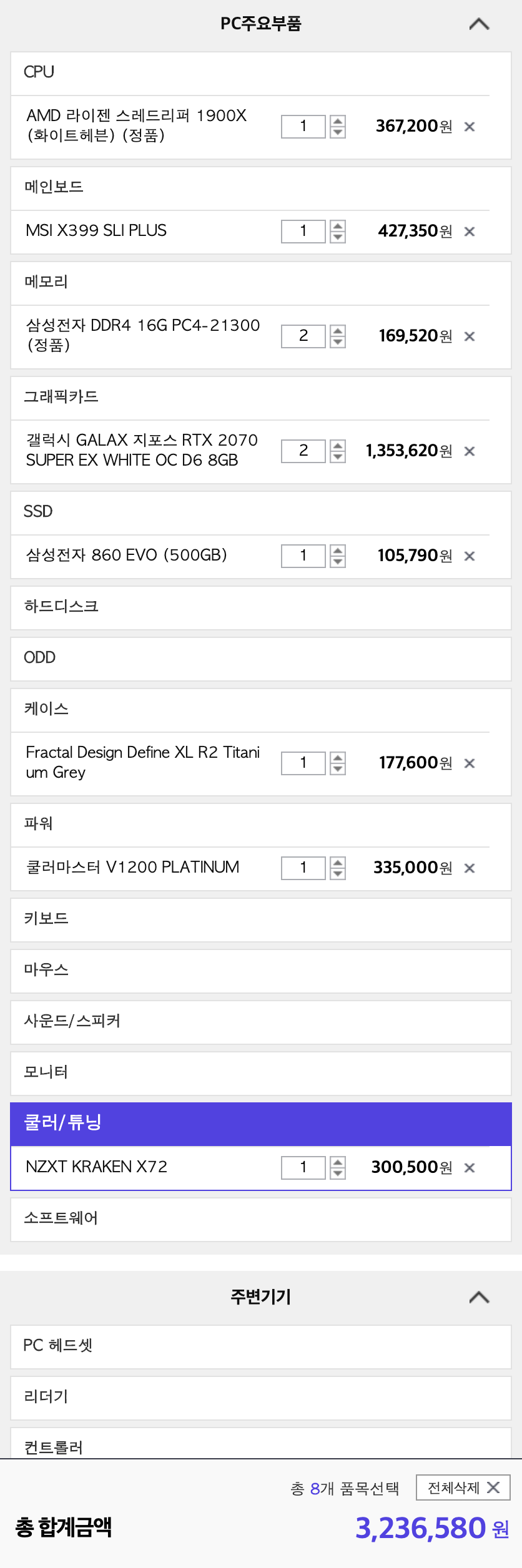Delete the MSI X399 SLI PLUS motherboard
The height and width of the screenshot is (1568, 522).
(x=470, y=232)
